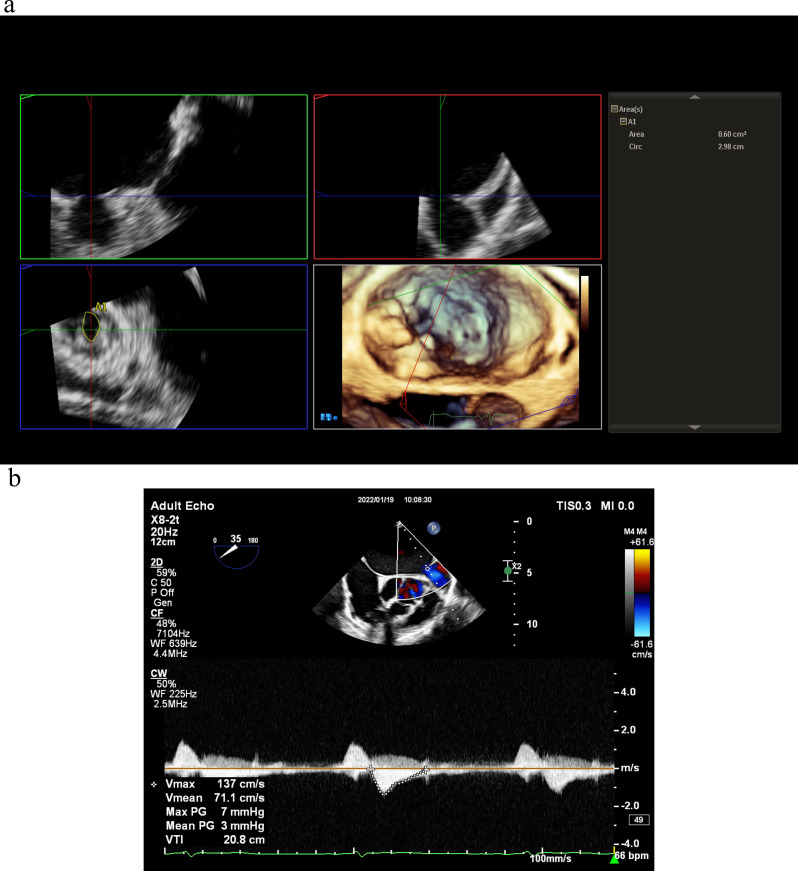798x871 pixels.
Task: Click the m/s velocity unit label
Action: 630,768
